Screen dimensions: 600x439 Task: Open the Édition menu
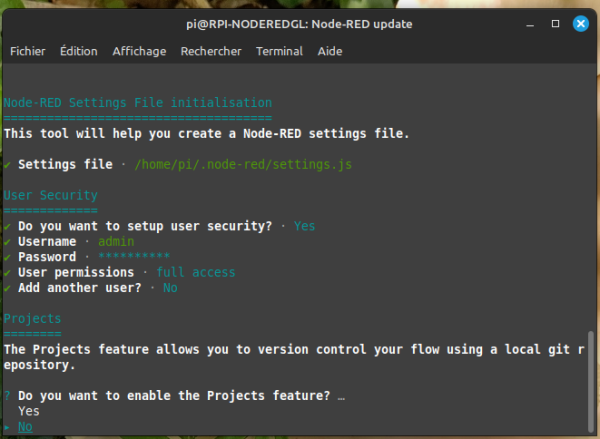point(79,51)
